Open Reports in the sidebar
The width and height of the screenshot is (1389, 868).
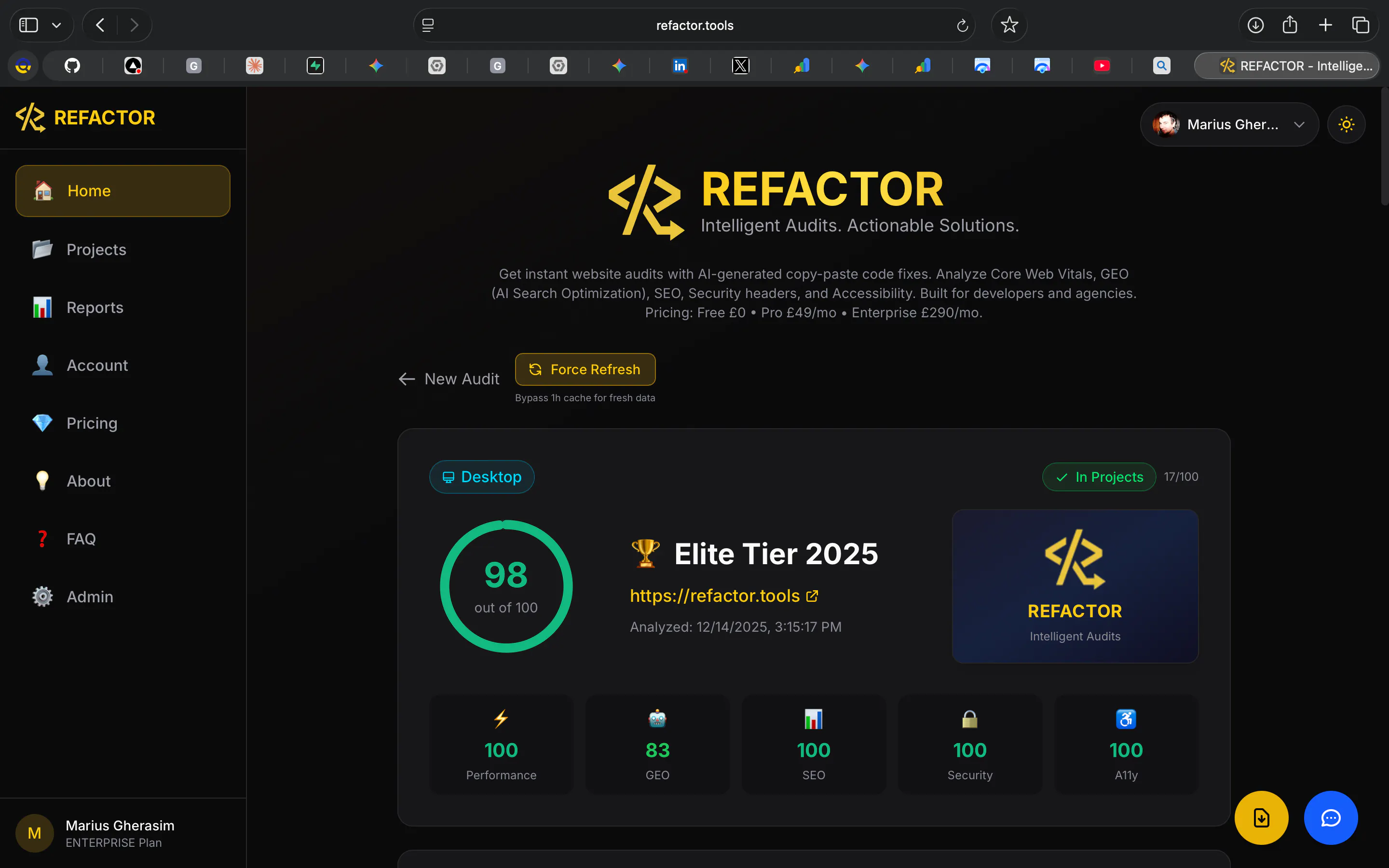[x=123, y=307]
